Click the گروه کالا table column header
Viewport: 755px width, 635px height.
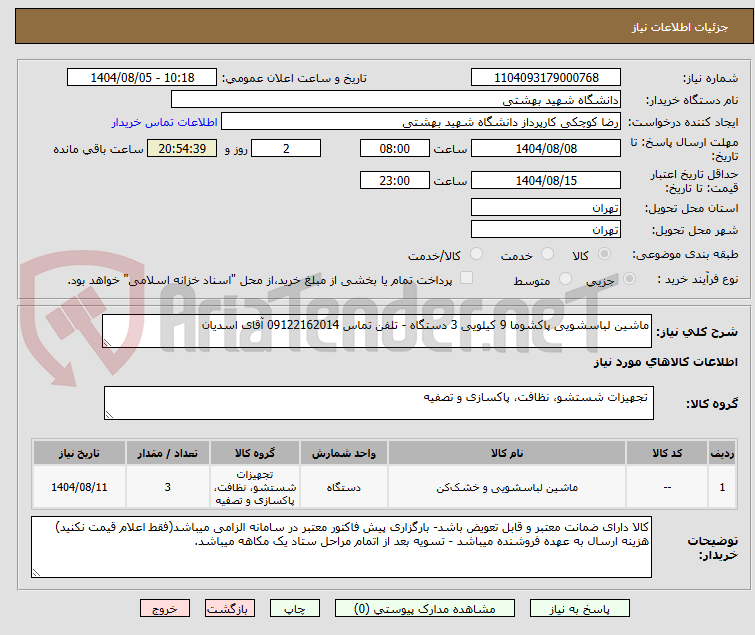(255, 453)
